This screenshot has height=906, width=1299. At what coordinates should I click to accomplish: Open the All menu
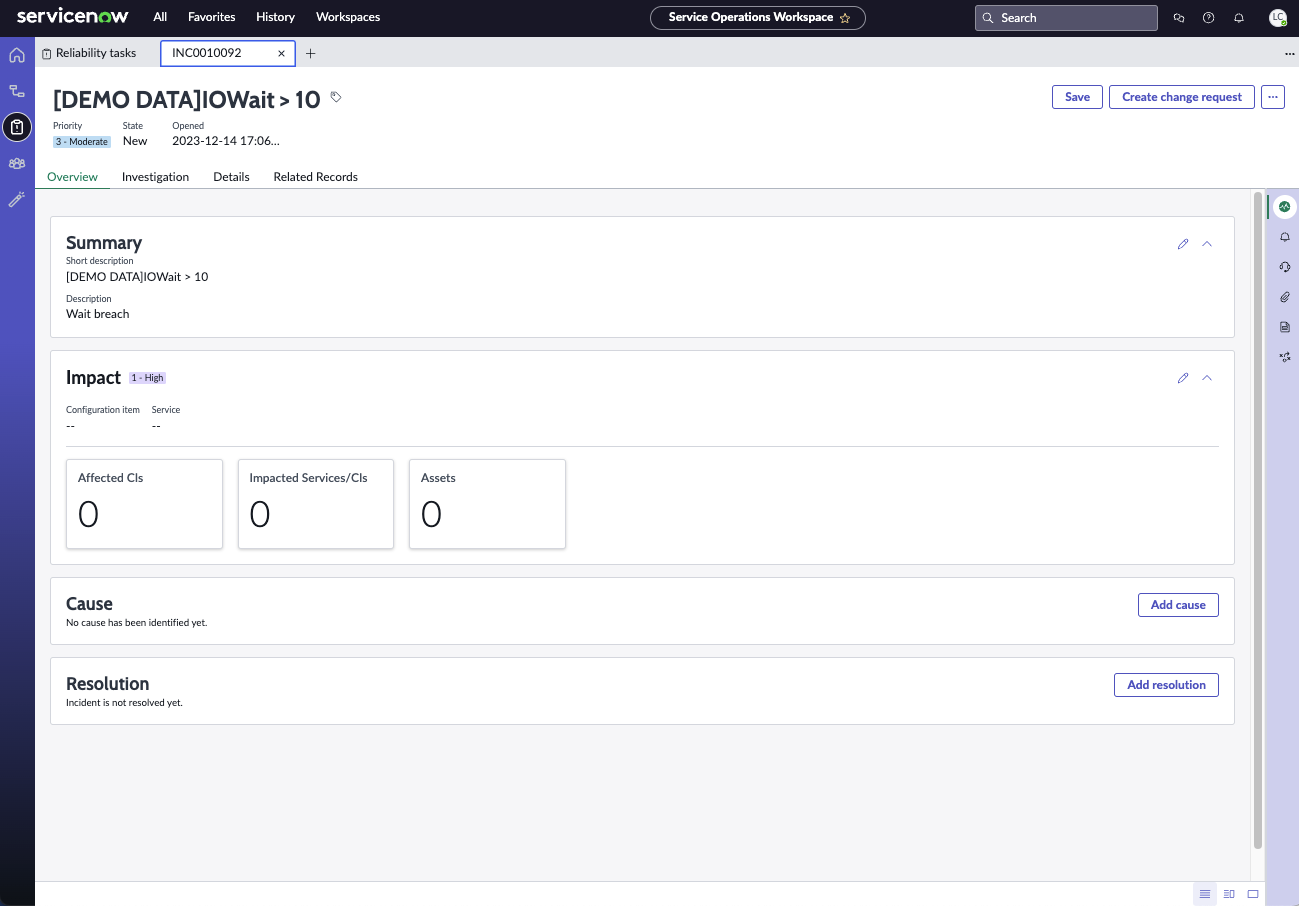pyautogui.click(x=160, y=17)
